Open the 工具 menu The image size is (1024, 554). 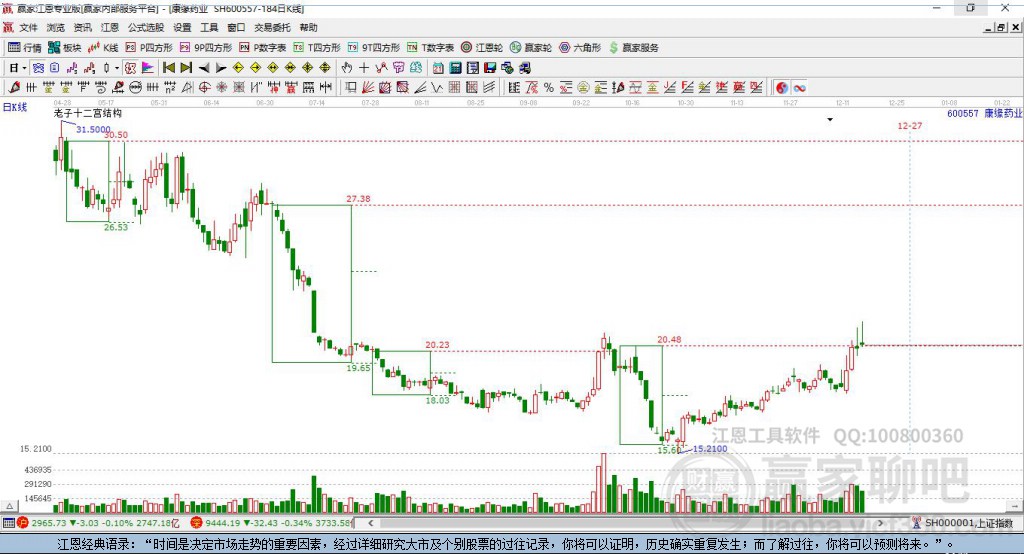pyautogui.click(x=209, y=27)
